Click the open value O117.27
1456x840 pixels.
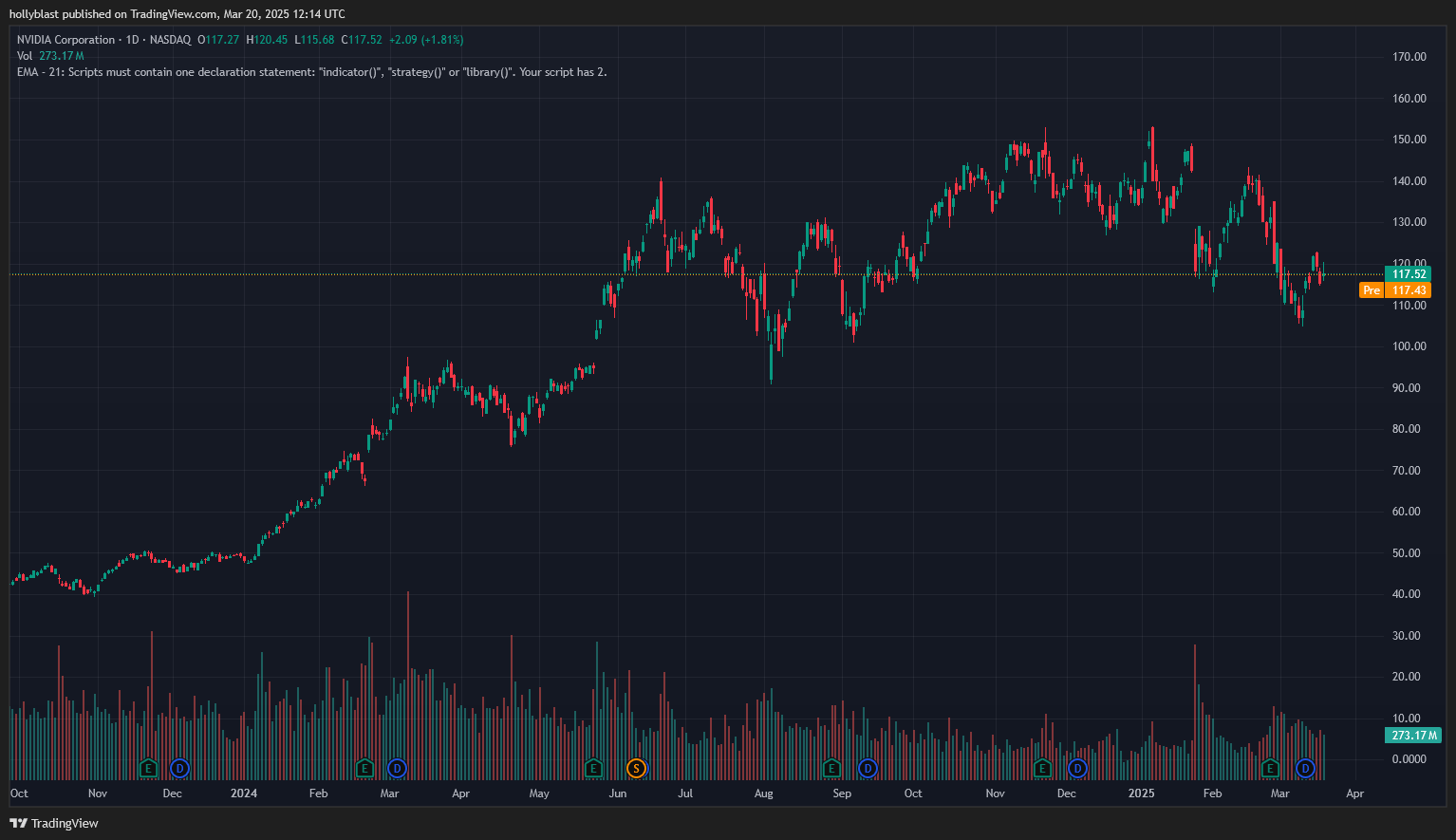218,40
